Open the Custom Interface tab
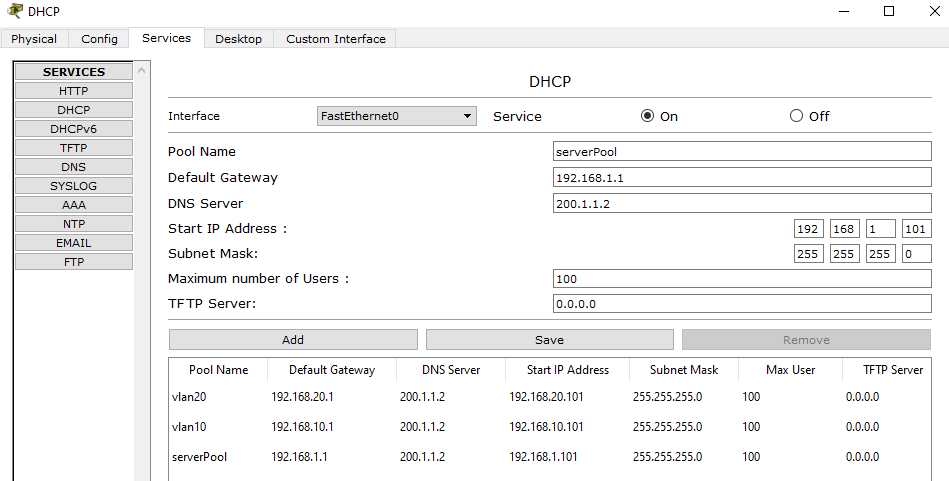 [x=336, y=39]
